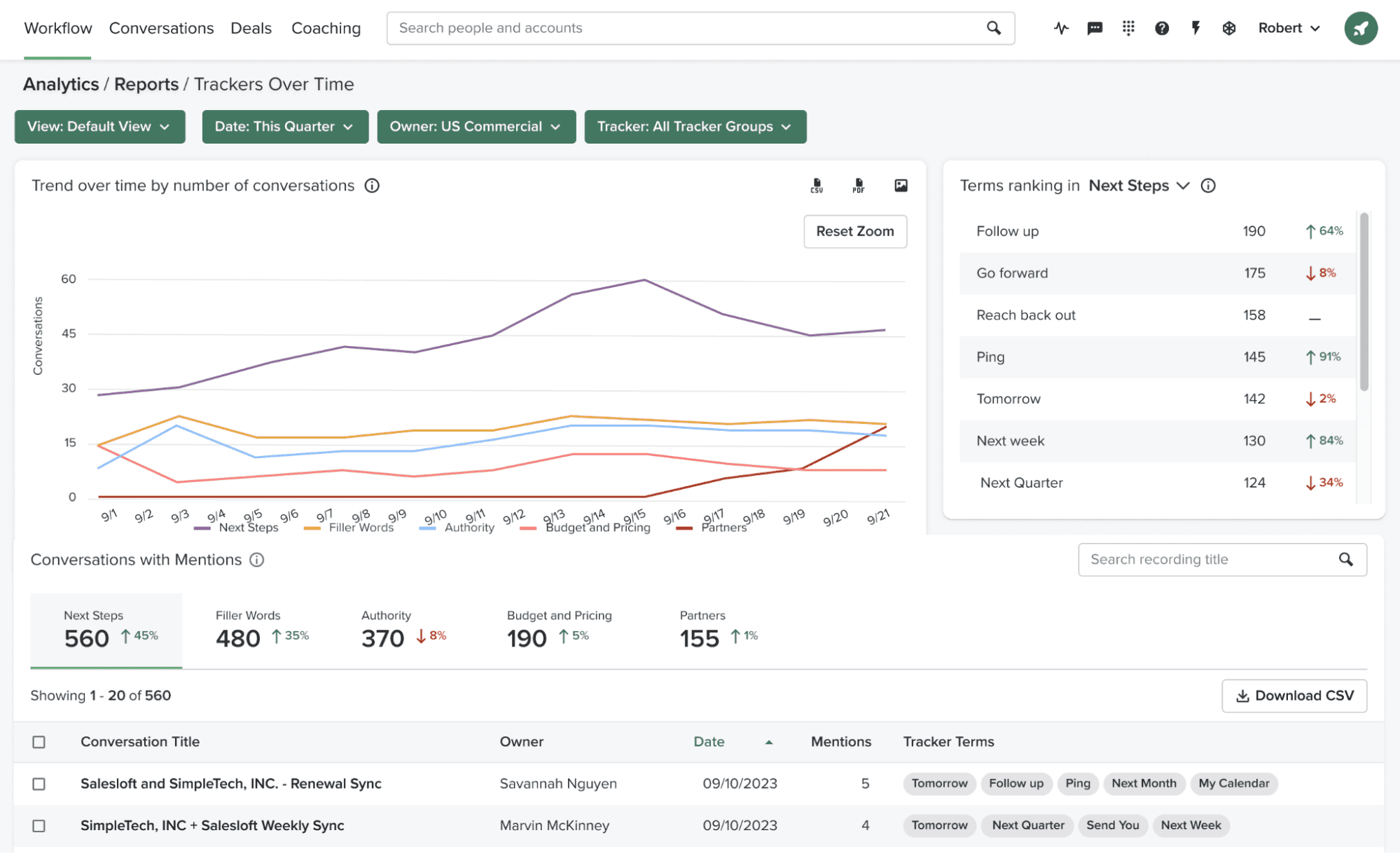Image resolution: width=1400 pixels, height=854 pixels.
Task: Select the Filler Words mentions tab
Action: pos(262,631)
